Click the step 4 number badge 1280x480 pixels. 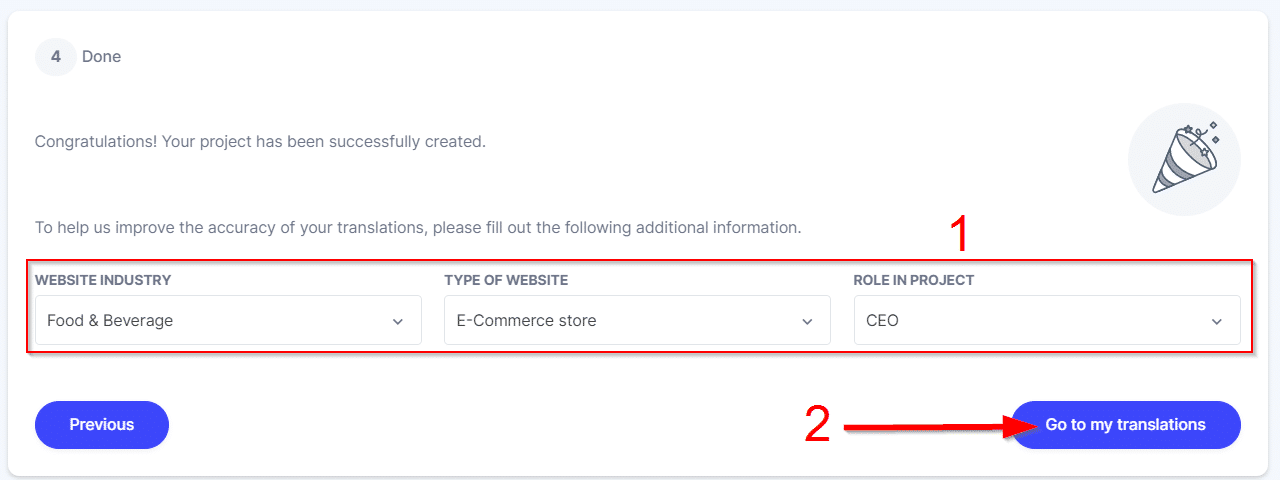(56, 57)
